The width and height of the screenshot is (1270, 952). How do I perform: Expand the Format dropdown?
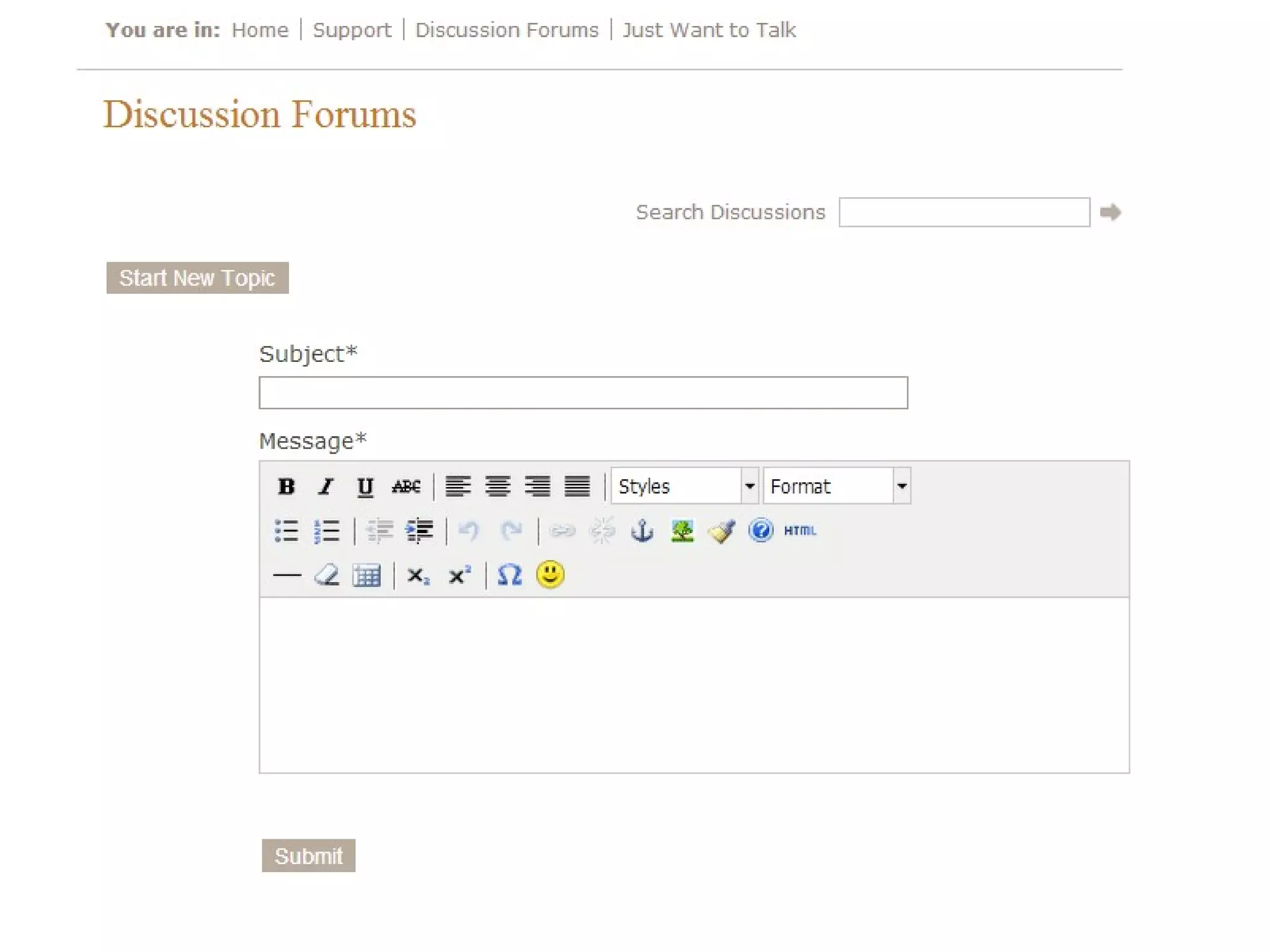(902, 487)
